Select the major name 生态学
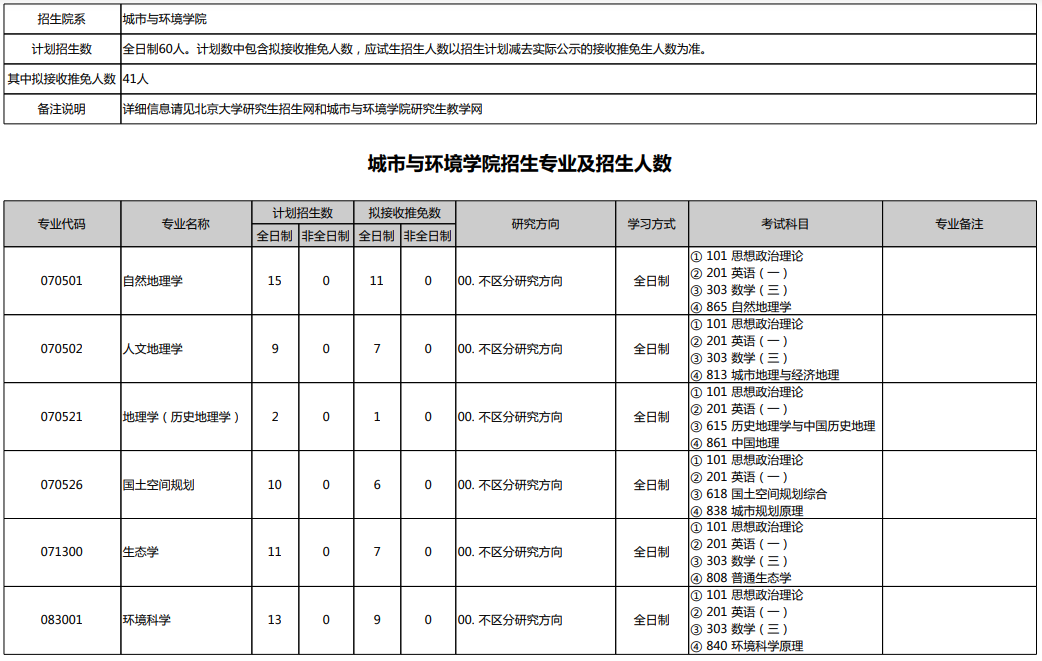The image size is (1042, 661). pos(140,552)
